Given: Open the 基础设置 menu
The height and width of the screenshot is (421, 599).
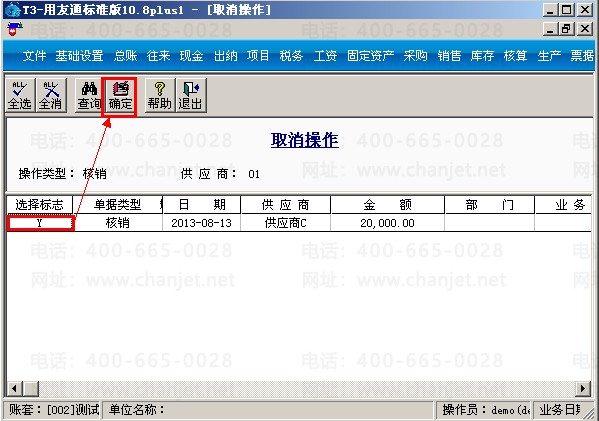Looking at the screenshot, I should coord(79,56).
